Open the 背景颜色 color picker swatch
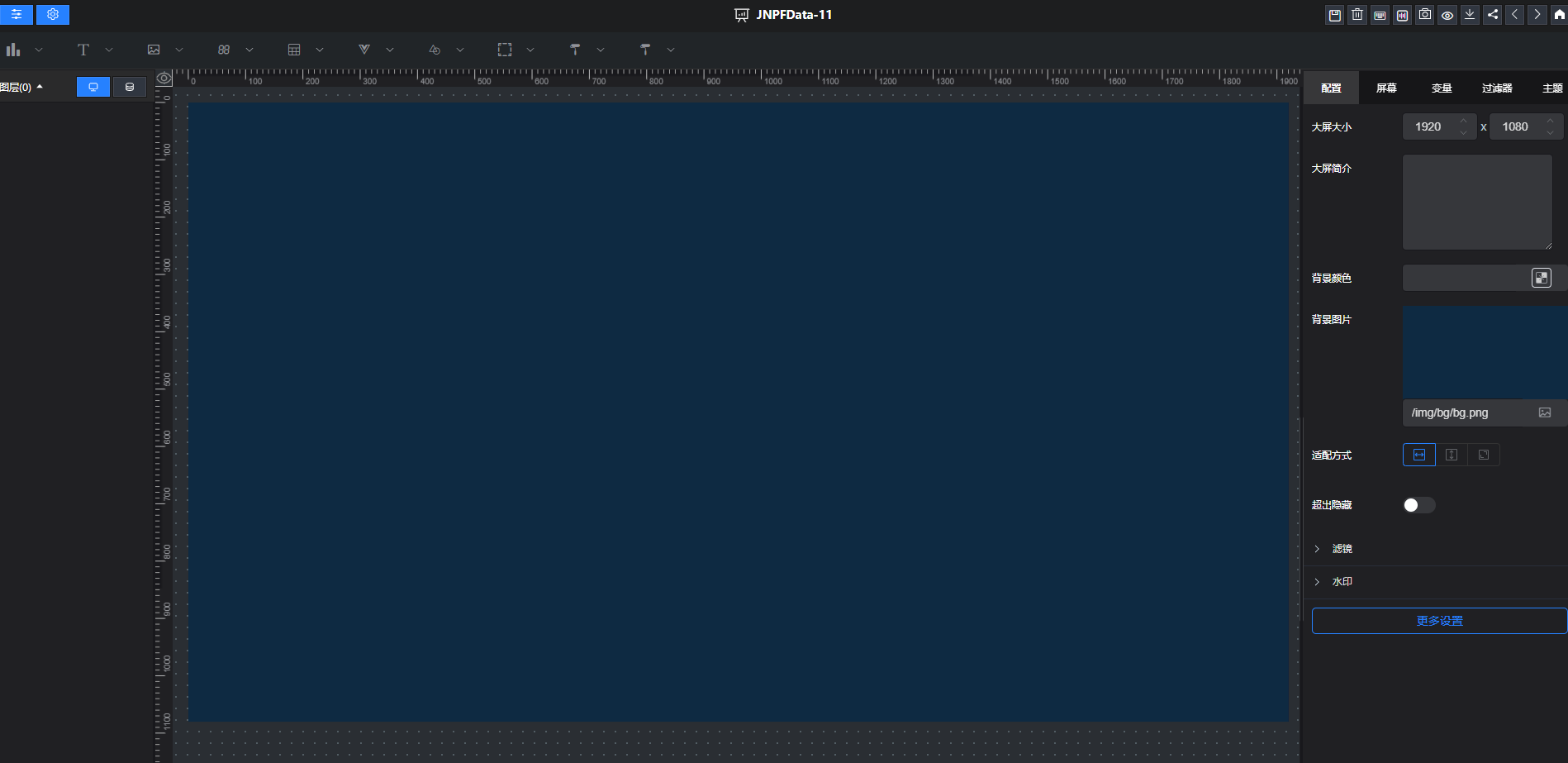The height and width of the screenshot is (763, 1568). pyautogui.click(x=1541, y=278)
